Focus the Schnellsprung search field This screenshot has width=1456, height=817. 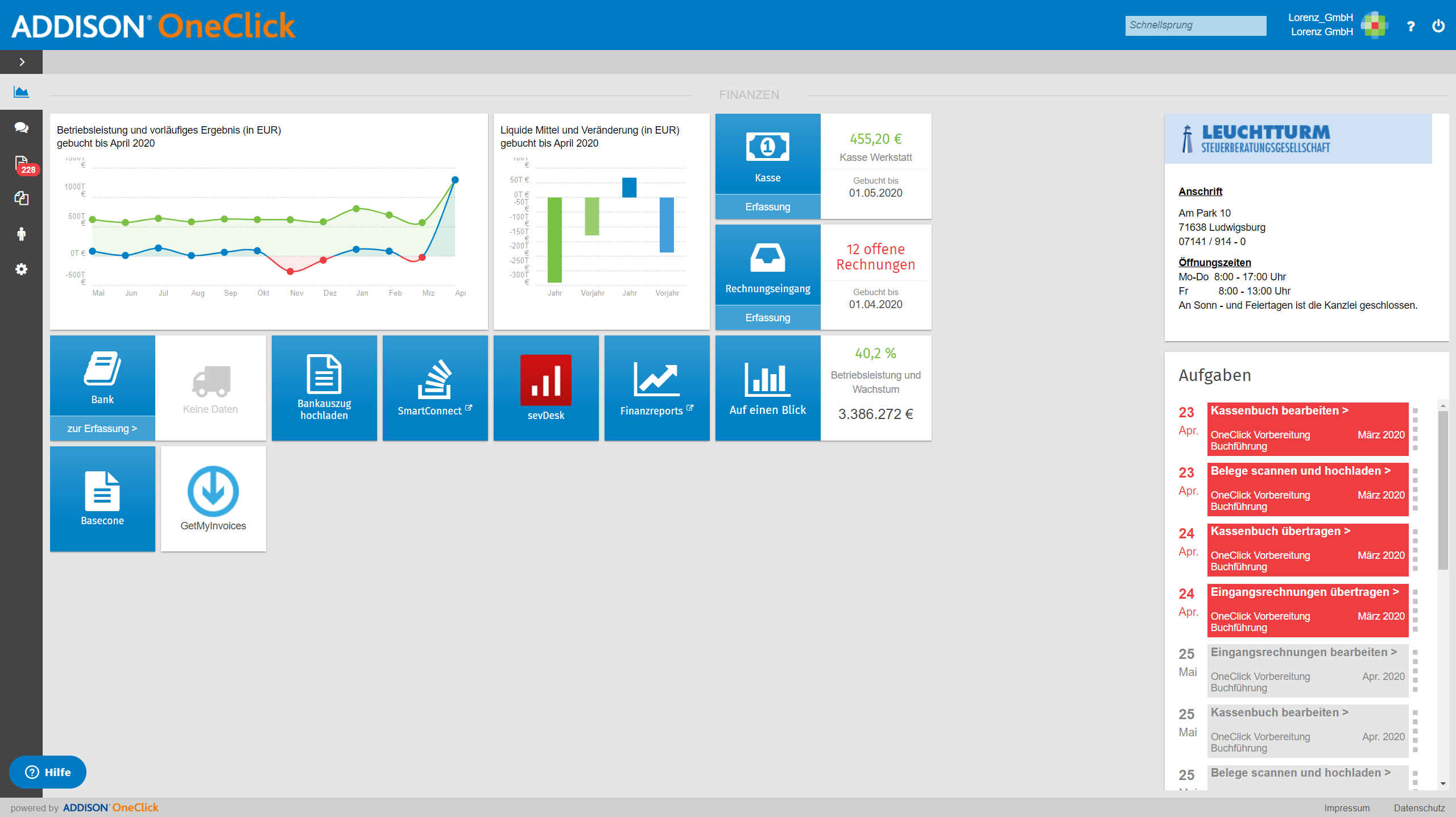click(x=1196, y=25)
